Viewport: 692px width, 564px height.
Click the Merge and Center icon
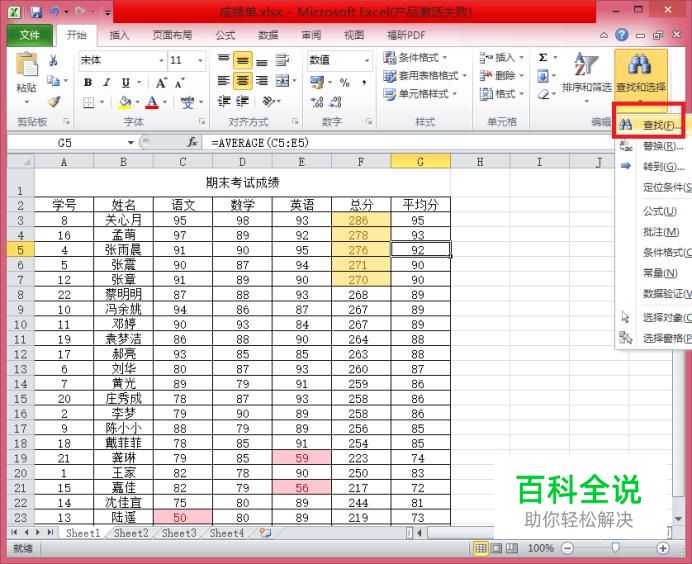click(x=282, y=80)
